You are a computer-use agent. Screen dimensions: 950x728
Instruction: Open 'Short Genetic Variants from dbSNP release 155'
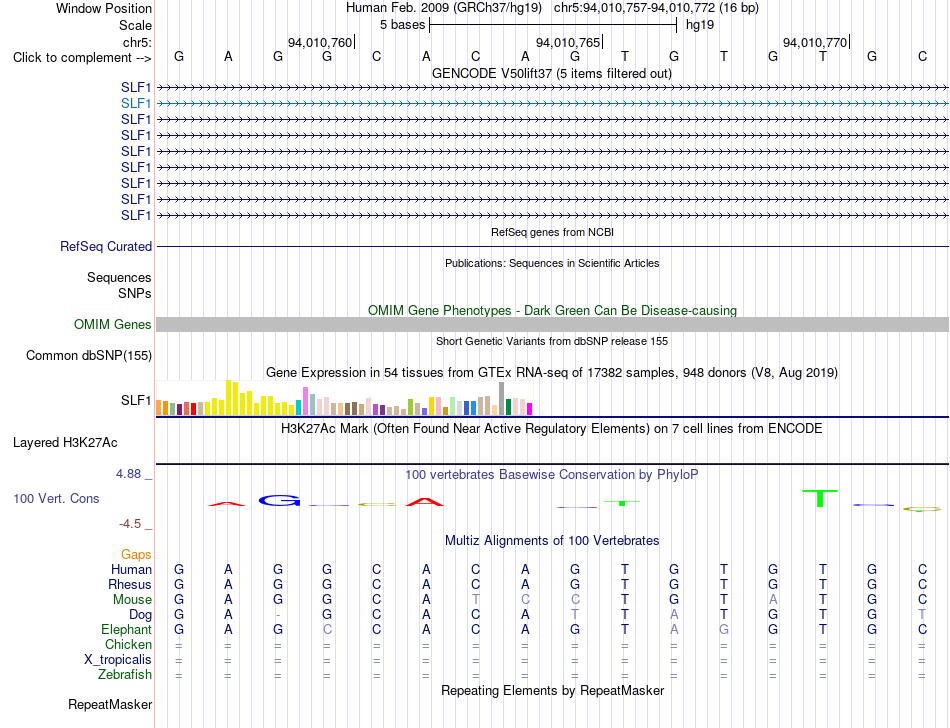(552, 341)
